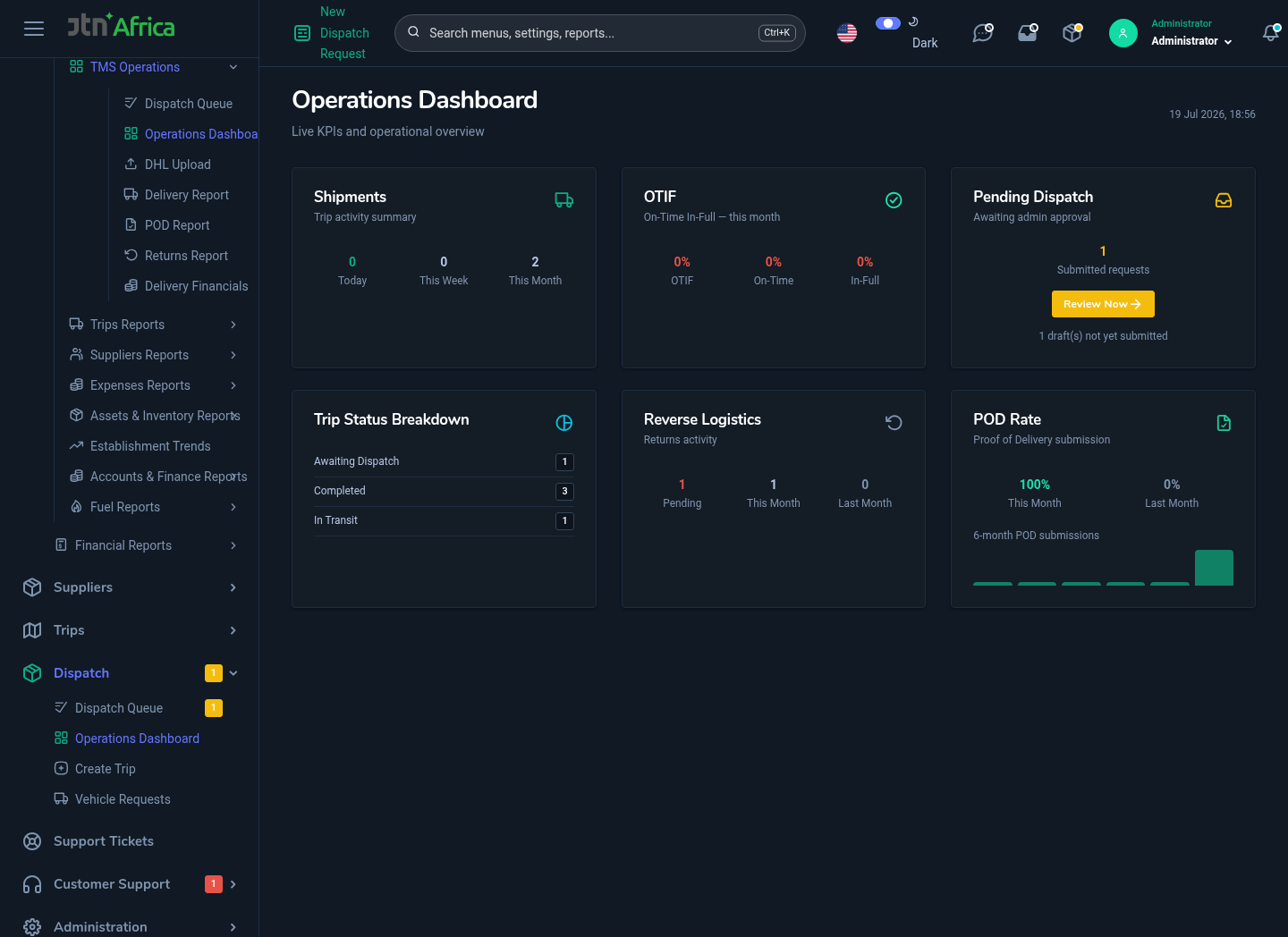Expand Expenses Reports submenu
The image size is (1288, 937).
point(154,385)
